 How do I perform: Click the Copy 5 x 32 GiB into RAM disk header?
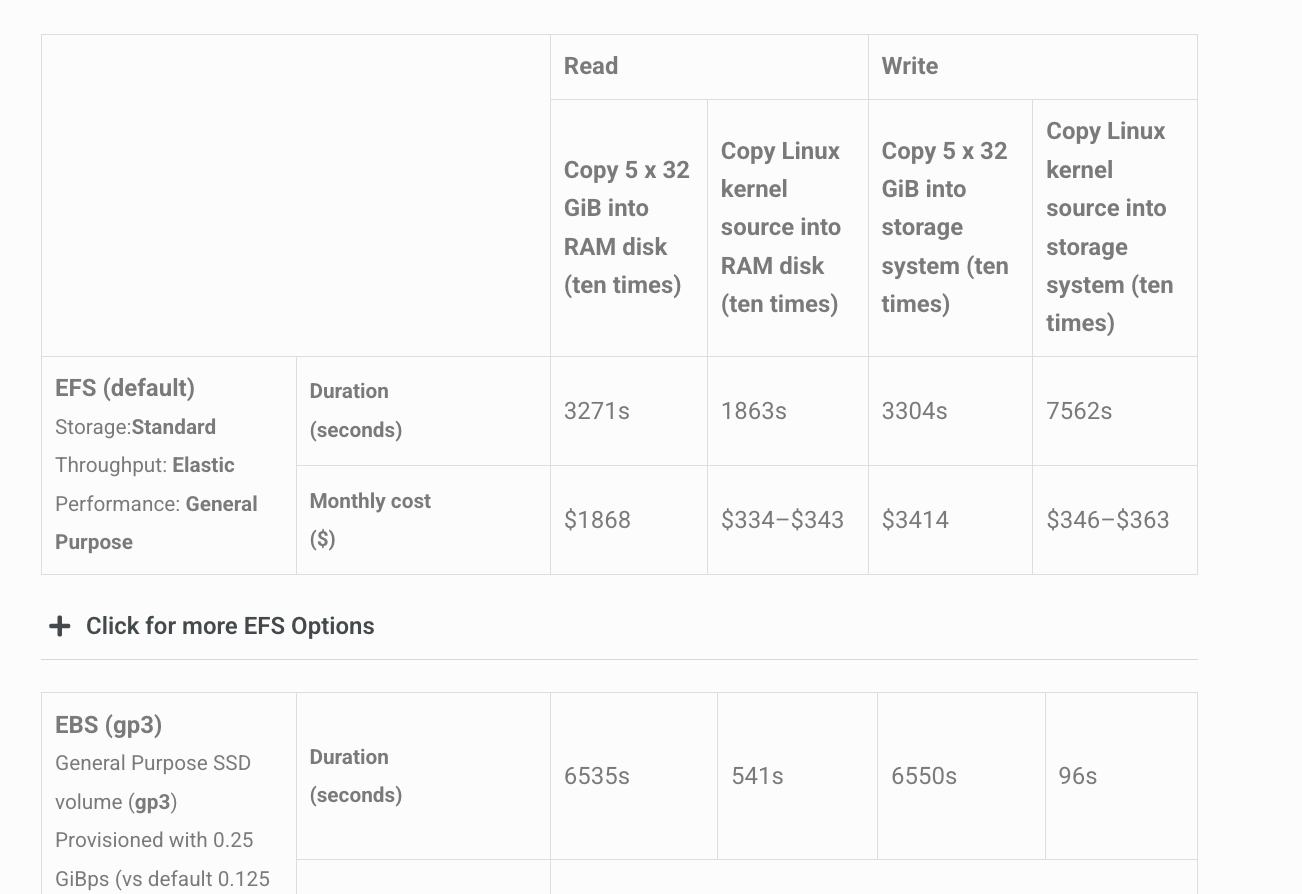(627, 227)
